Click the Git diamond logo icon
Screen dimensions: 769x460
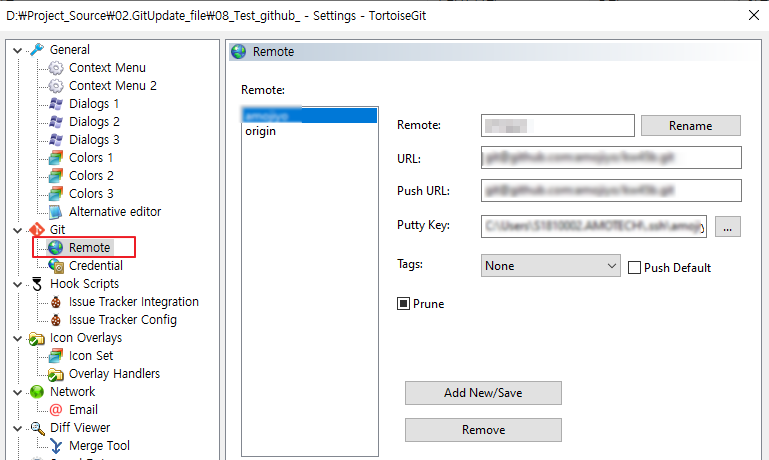(37, 230)
